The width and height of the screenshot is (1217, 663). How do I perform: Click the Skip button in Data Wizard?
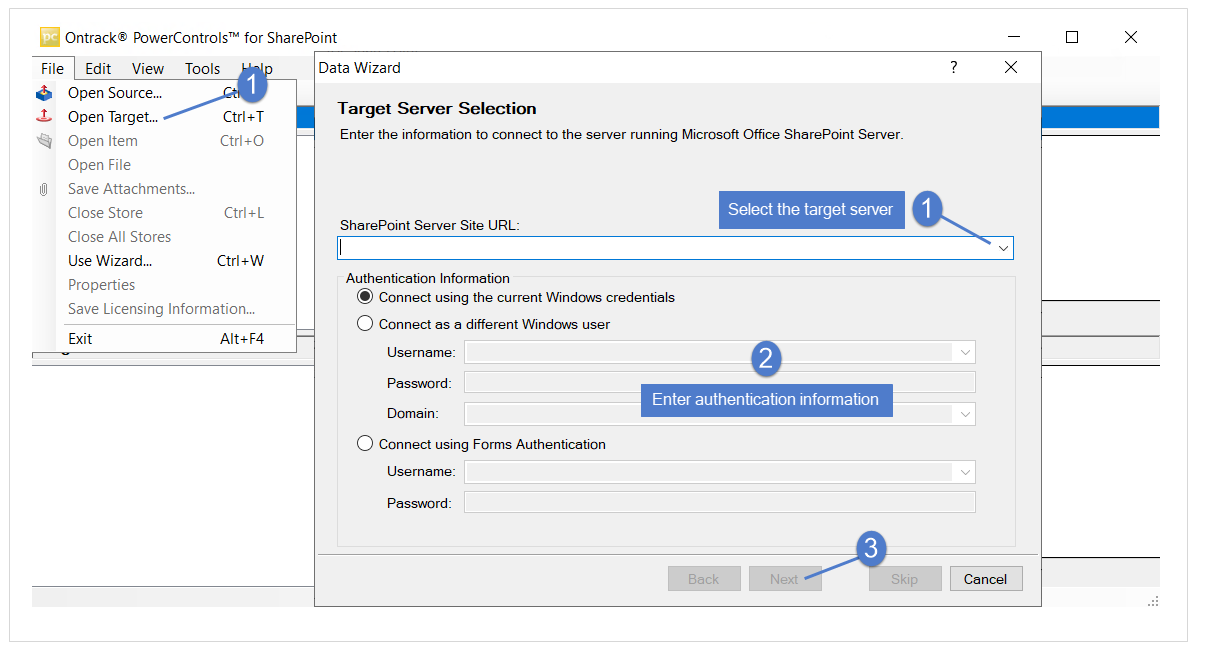pyautogui.click(x=905, y=579)
